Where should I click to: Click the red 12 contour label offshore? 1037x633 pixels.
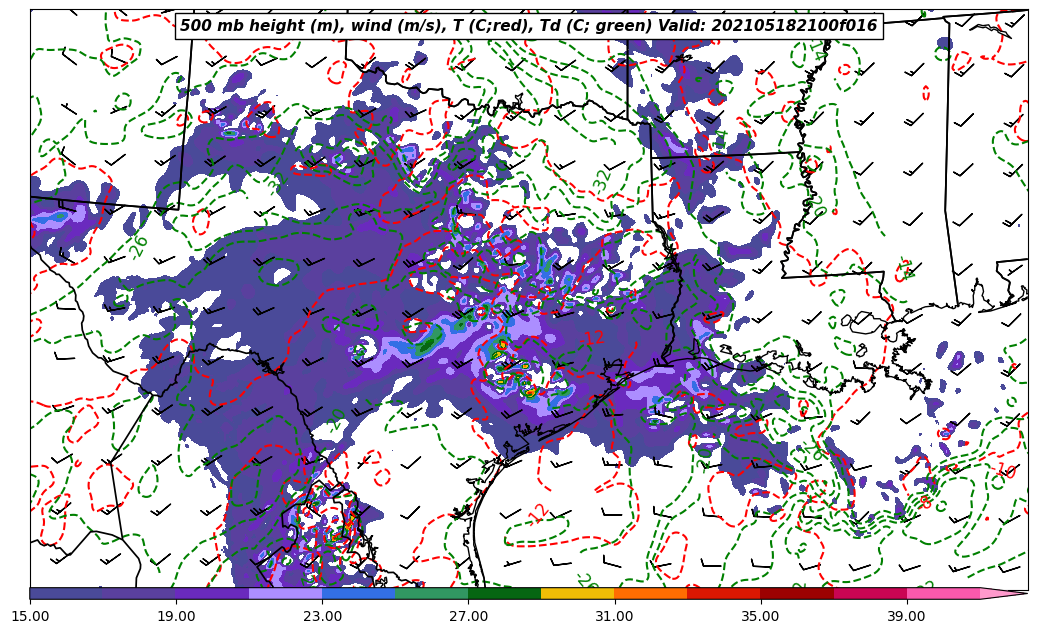tap(539, 513)
